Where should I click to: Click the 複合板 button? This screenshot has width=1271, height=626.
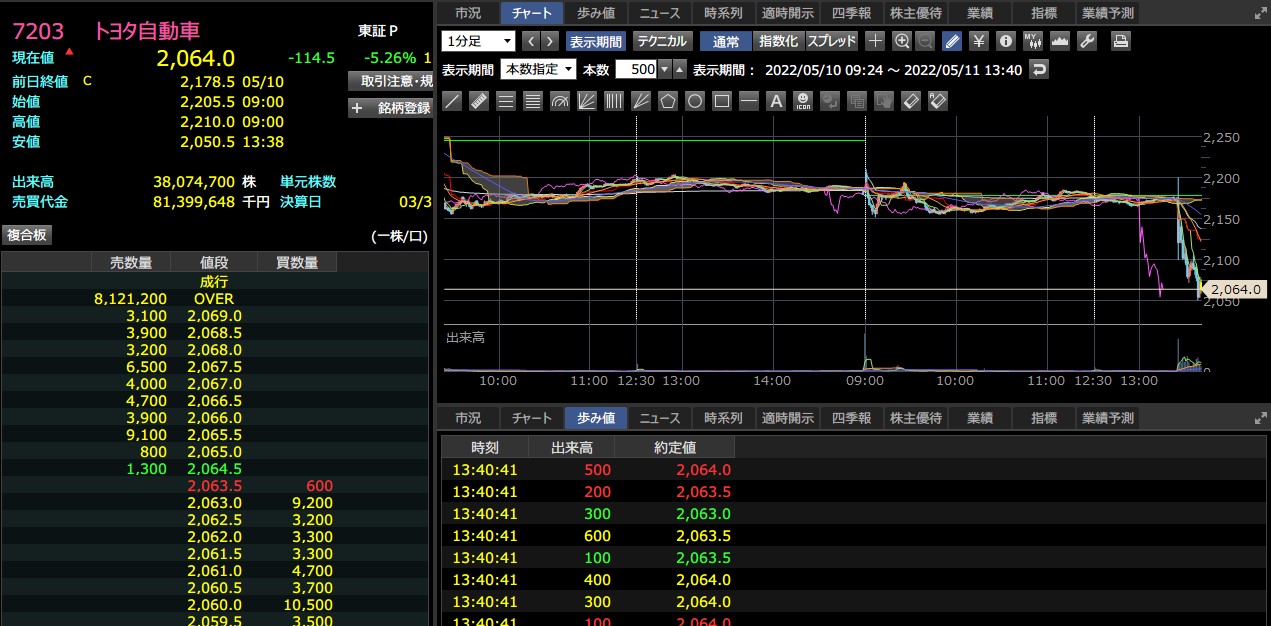(27, 235)
